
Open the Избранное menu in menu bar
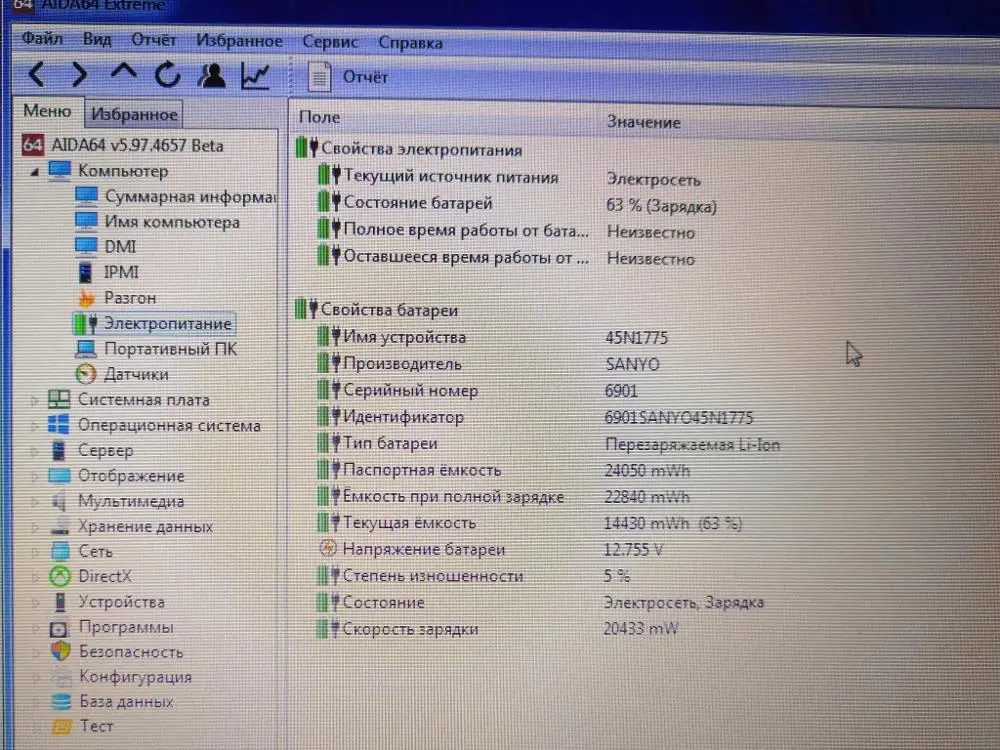pos(239,41)
